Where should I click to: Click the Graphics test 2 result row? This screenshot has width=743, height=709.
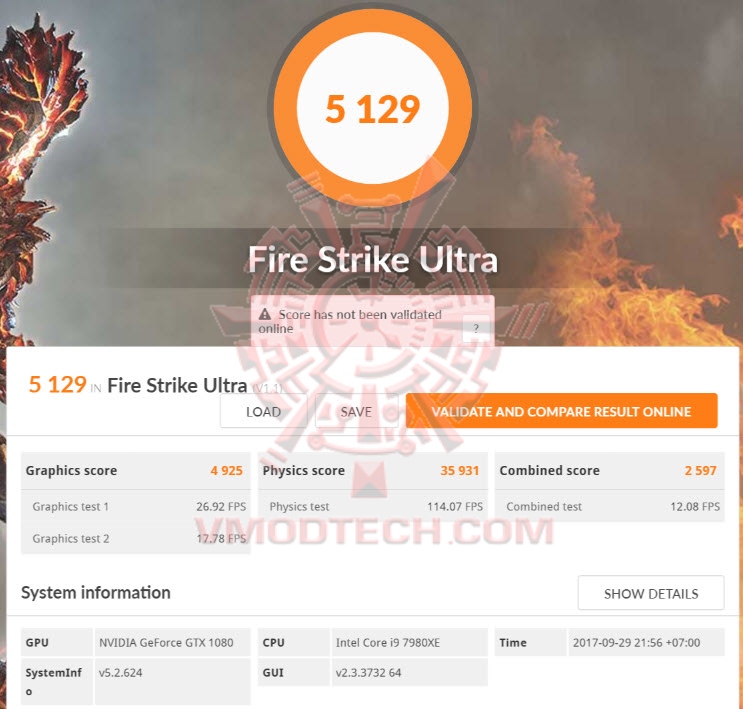pyautogui.click(x=136, y=538)
